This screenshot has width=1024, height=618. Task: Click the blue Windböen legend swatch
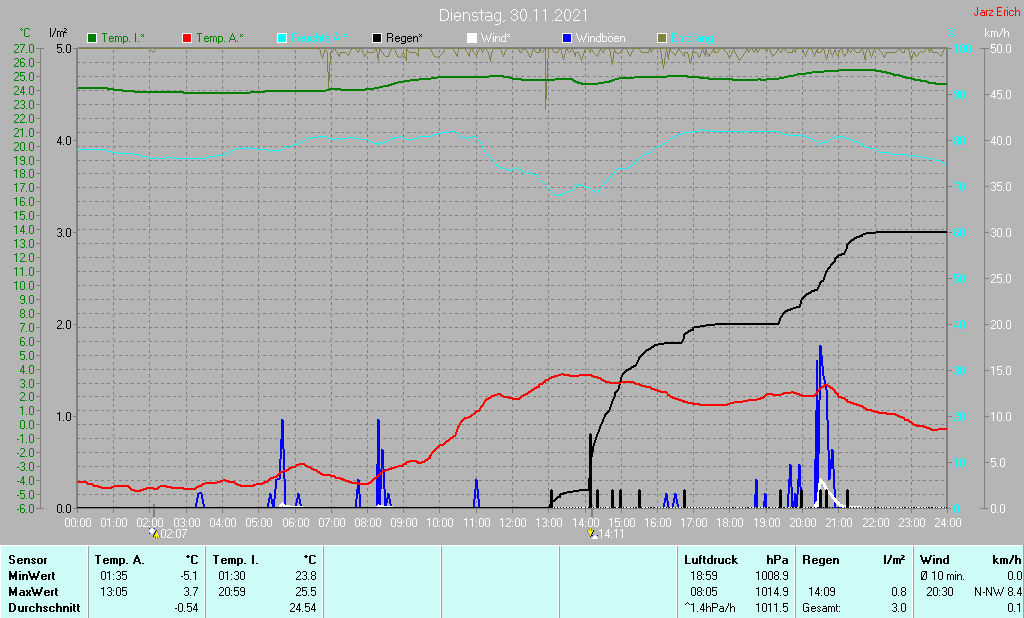[x=567, y=39]
